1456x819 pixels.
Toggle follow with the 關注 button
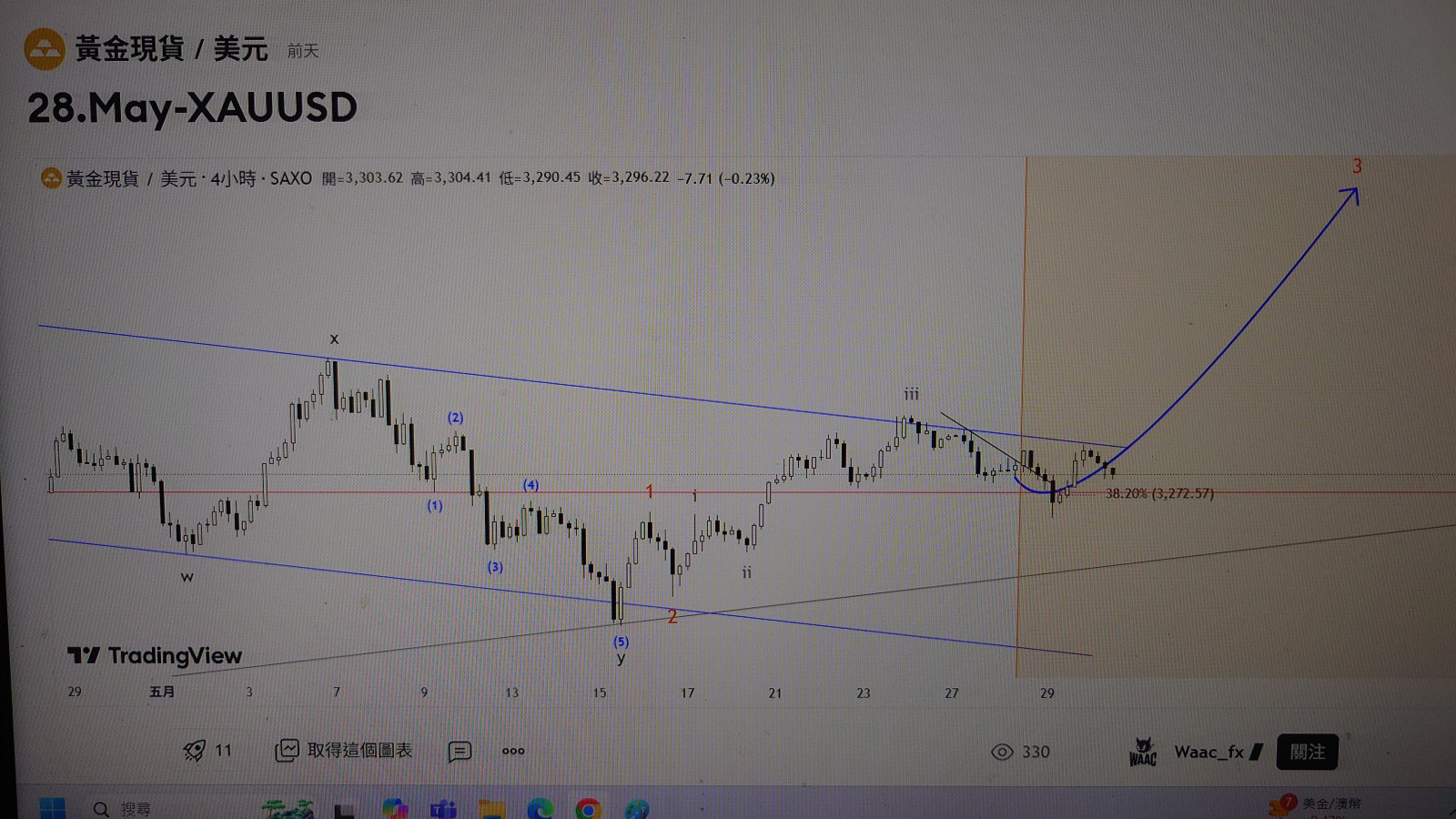coord(1308,752)
